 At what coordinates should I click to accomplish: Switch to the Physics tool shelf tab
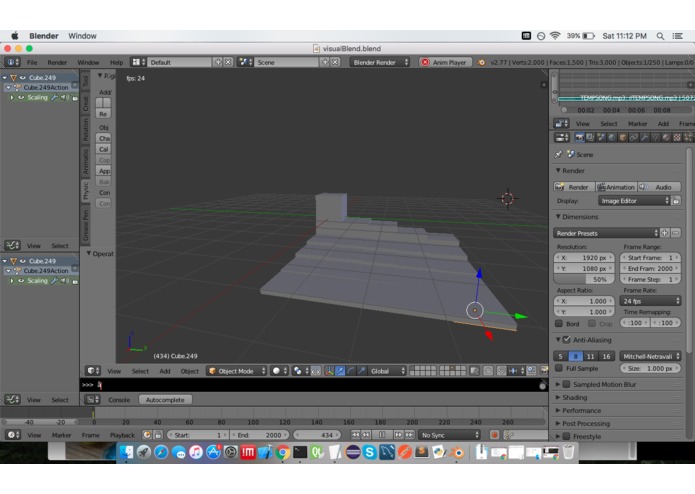click(x=86, y=191)
